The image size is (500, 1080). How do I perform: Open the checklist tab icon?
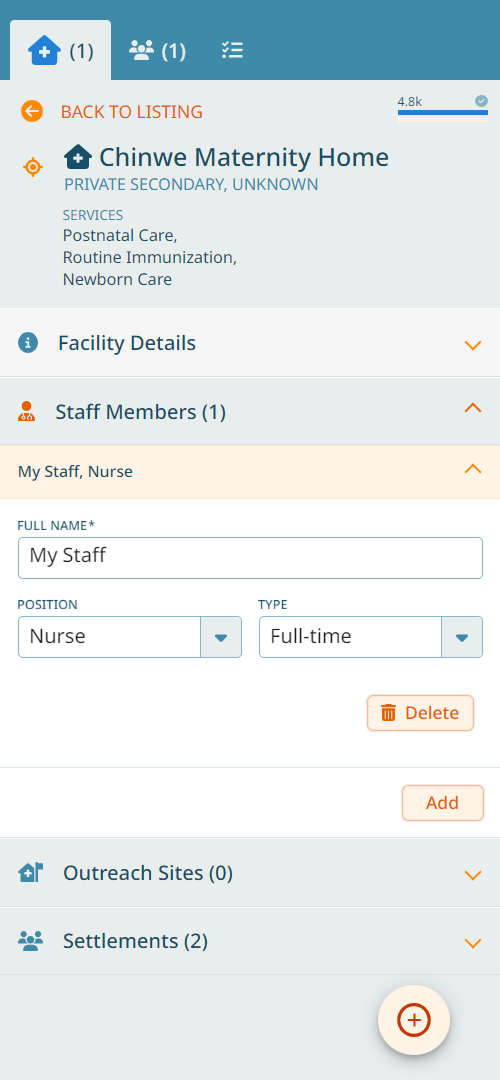232,50
